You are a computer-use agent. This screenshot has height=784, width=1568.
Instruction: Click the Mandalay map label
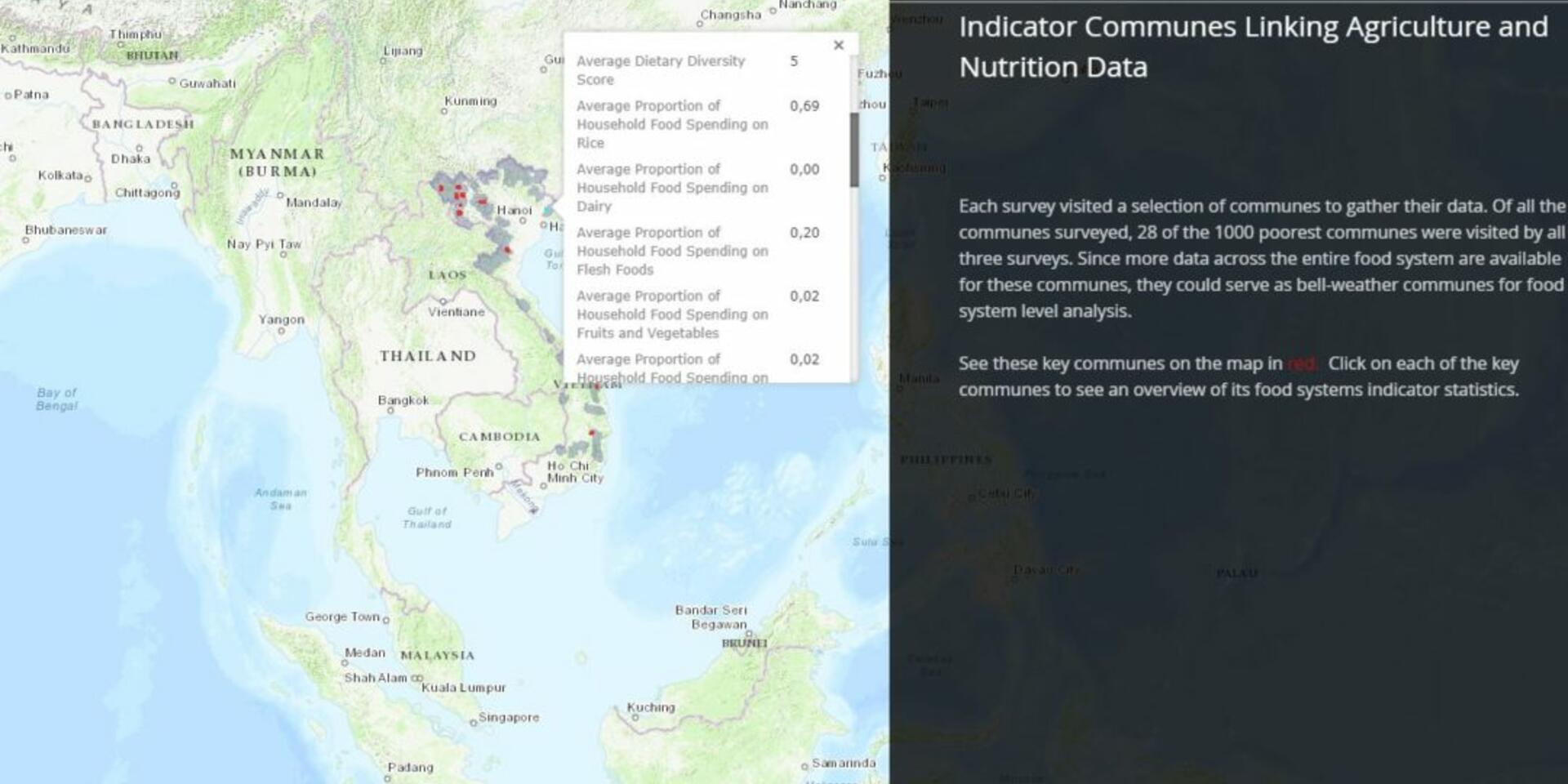pos(314,203)
